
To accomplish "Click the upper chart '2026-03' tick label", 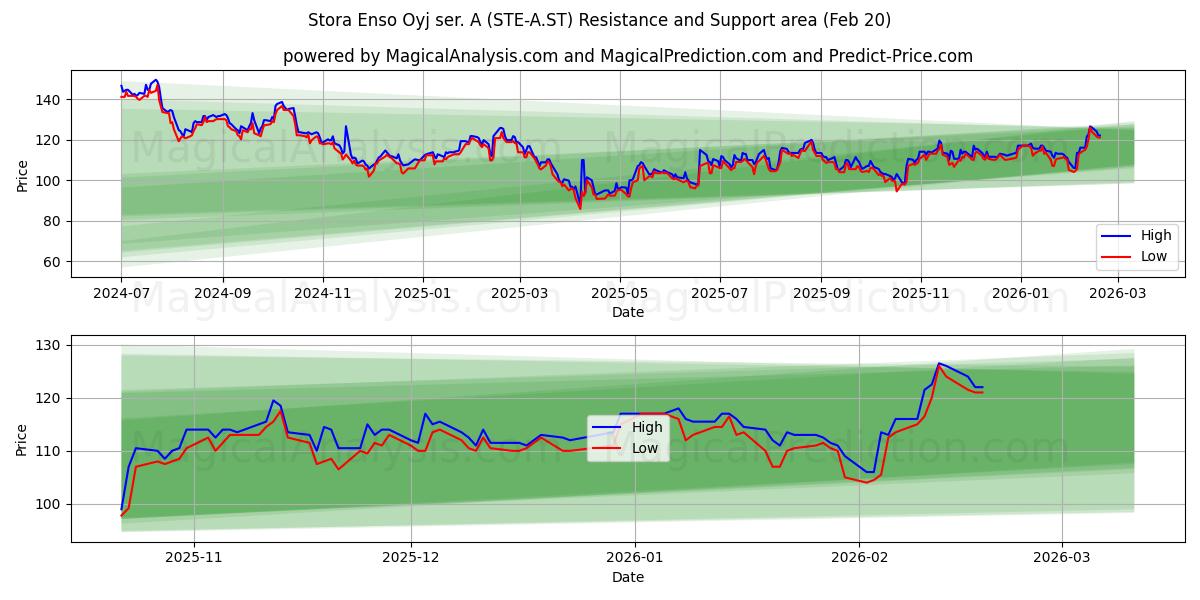I will pyautogui.click(x=1118, y=294).
